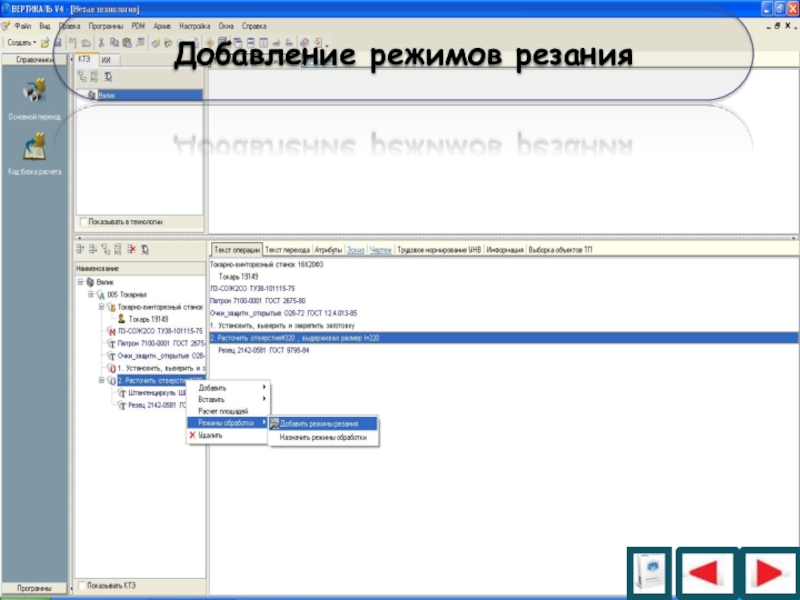
Task: Choose Добавить режимы резания from submenu
Action: (x=318, y=423)
